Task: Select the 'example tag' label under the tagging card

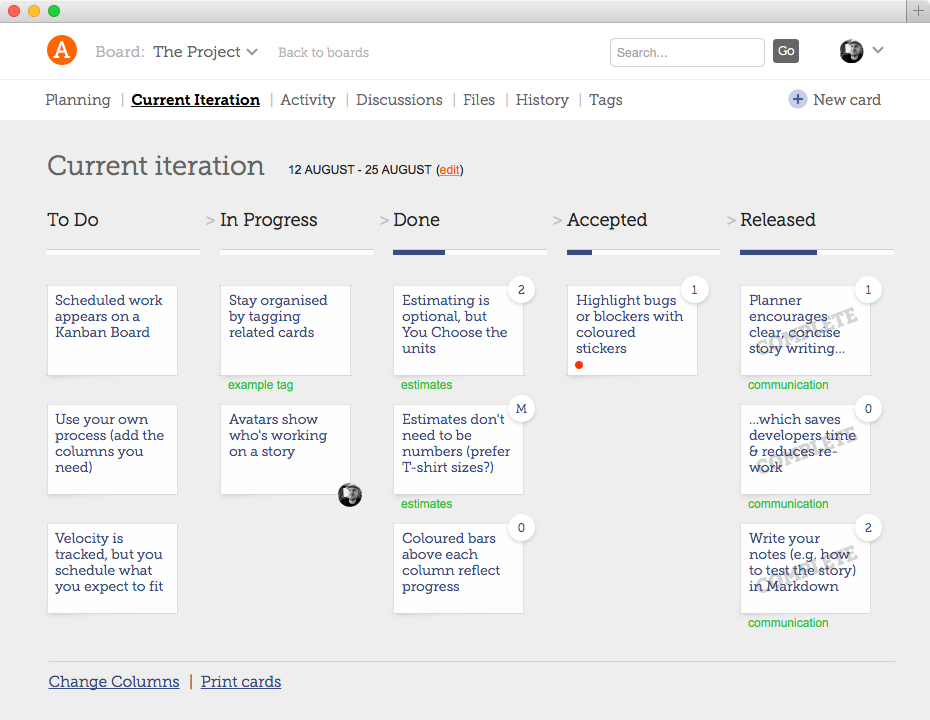Action: [260, 384]
